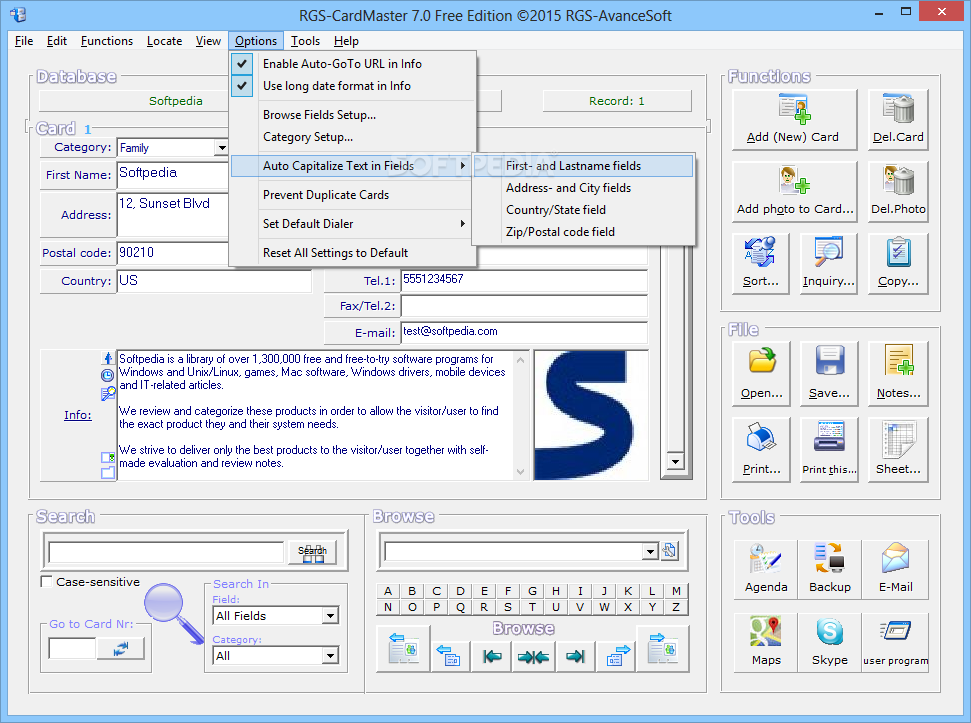Screen dimensions: 971x723
Task: Open a database file with Open...
Action: [x=761, y=373]
